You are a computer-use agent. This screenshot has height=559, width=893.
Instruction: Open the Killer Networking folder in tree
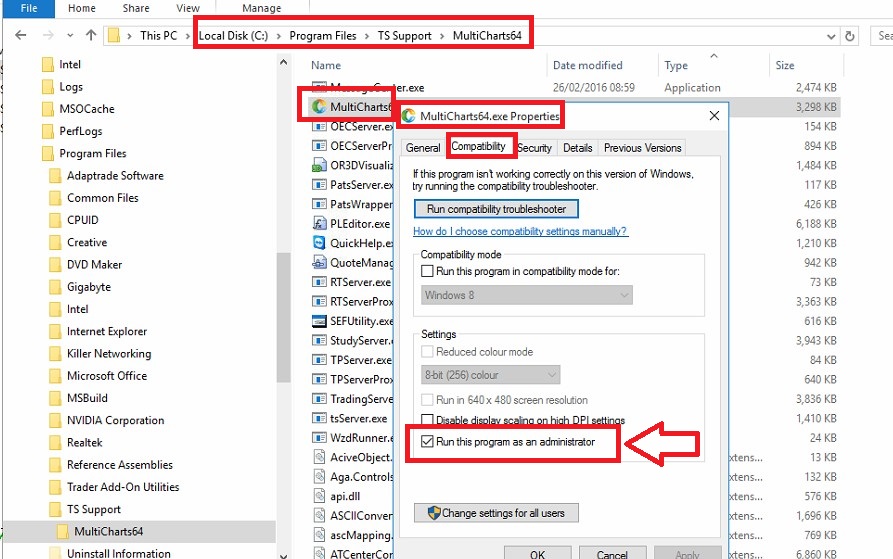point(109,354)
